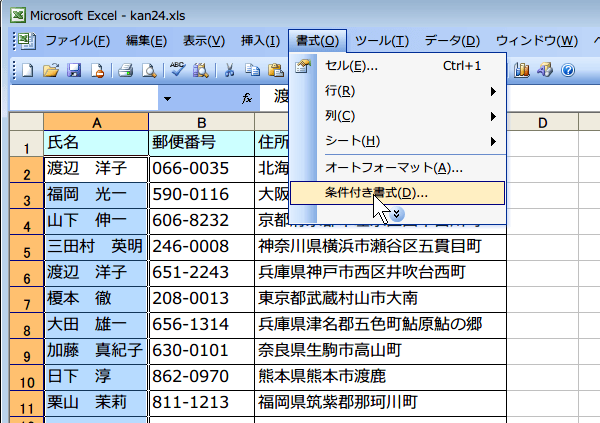Select column B header

(199, 122)
